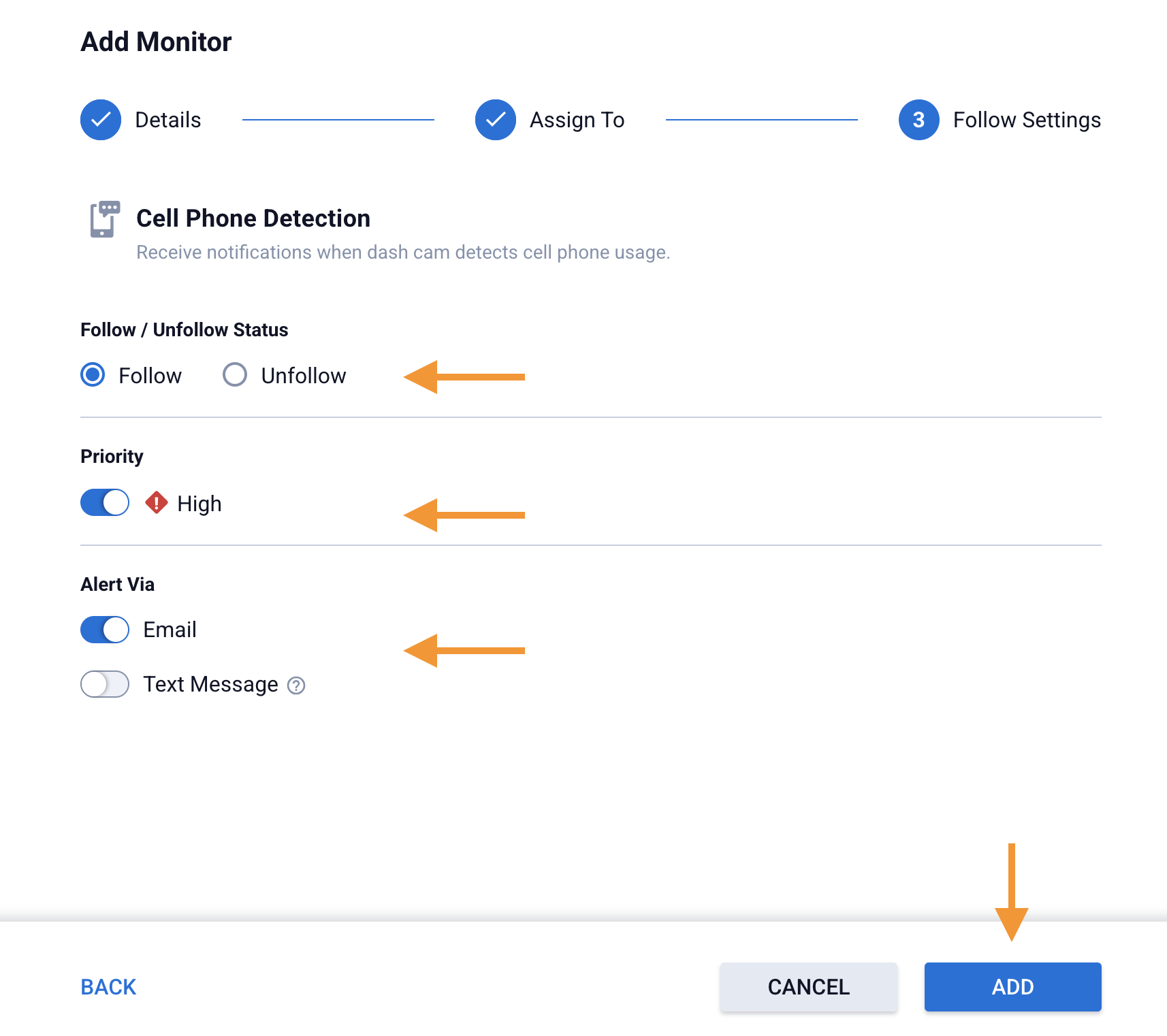Image resolution: width=1167 pixels, height=1036 pixels.
Task: Click the Assign To step checkmark circle
Action: pos(496,120)
